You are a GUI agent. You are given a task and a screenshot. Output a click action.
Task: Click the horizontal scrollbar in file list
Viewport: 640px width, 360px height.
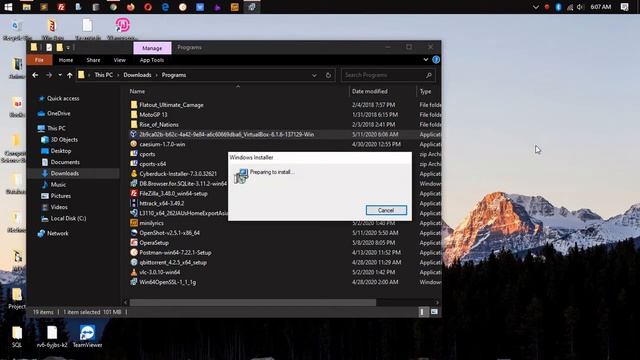pyautogui.click(x=253, y=303)
